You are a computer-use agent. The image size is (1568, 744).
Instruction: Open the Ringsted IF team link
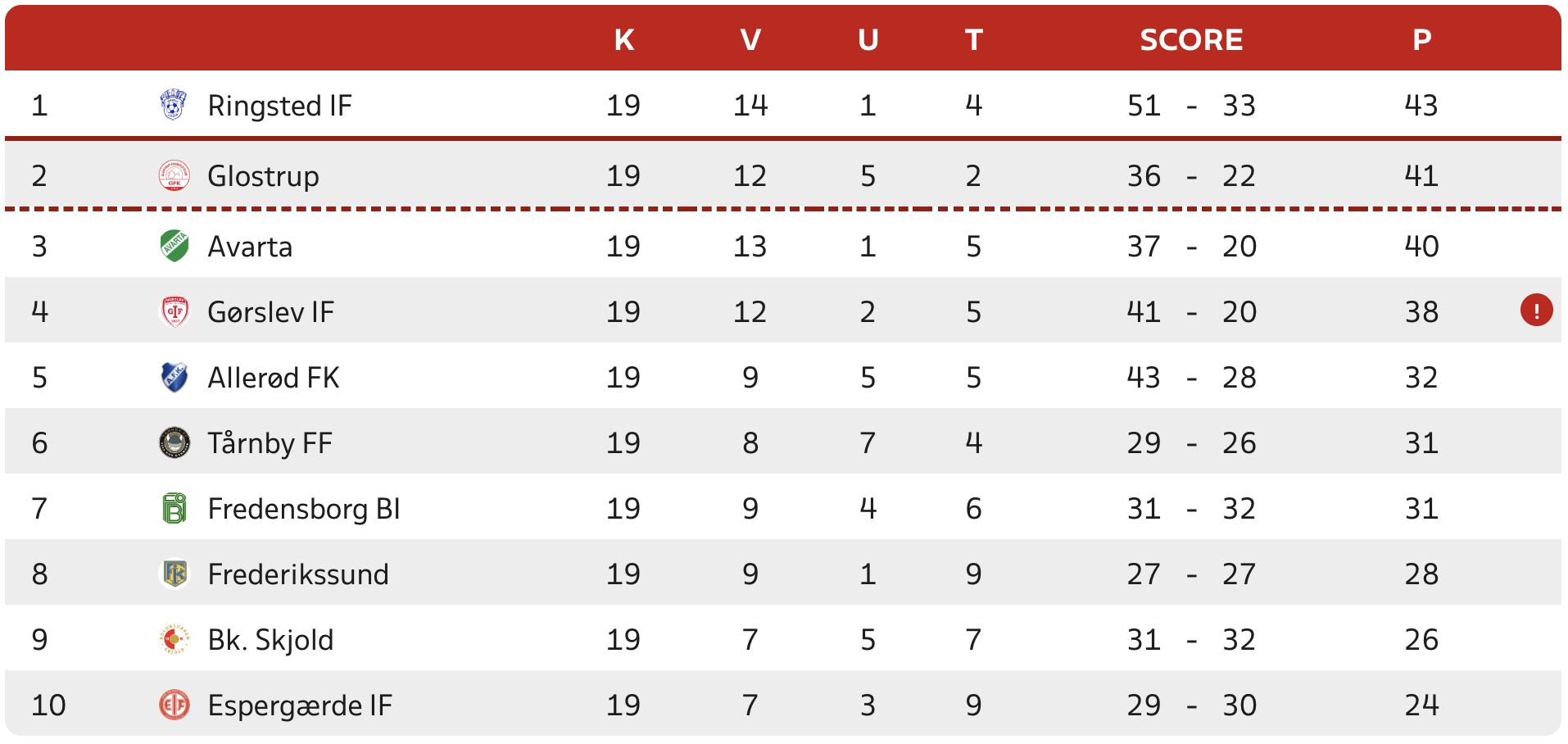tap(279, 106)
